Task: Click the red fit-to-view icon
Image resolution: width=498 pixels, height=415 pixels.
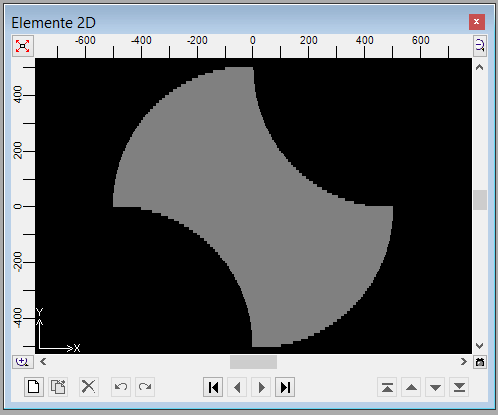Action: coord(23,46)
